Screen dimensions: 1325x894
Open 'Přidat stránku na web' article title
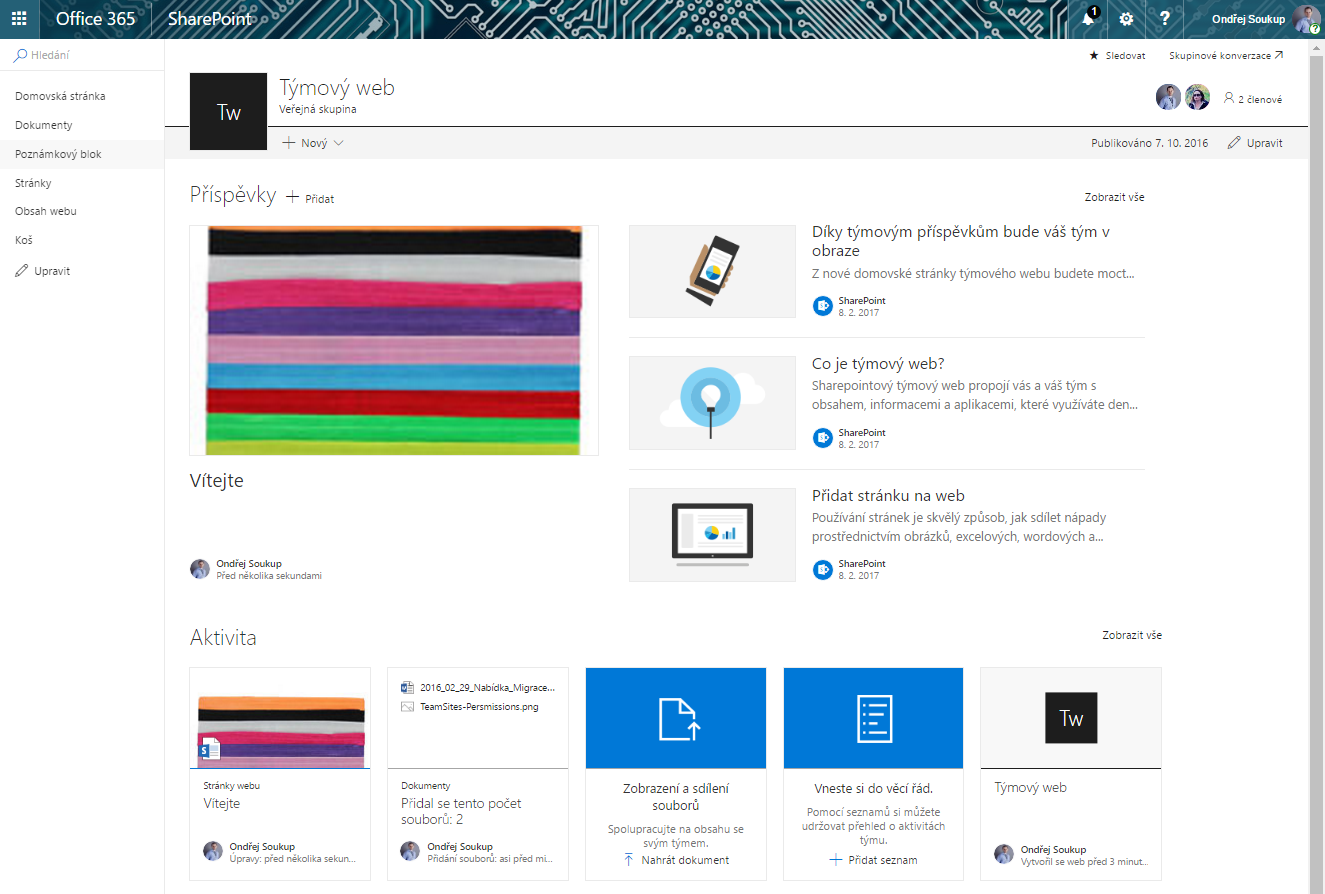(888, 496)
